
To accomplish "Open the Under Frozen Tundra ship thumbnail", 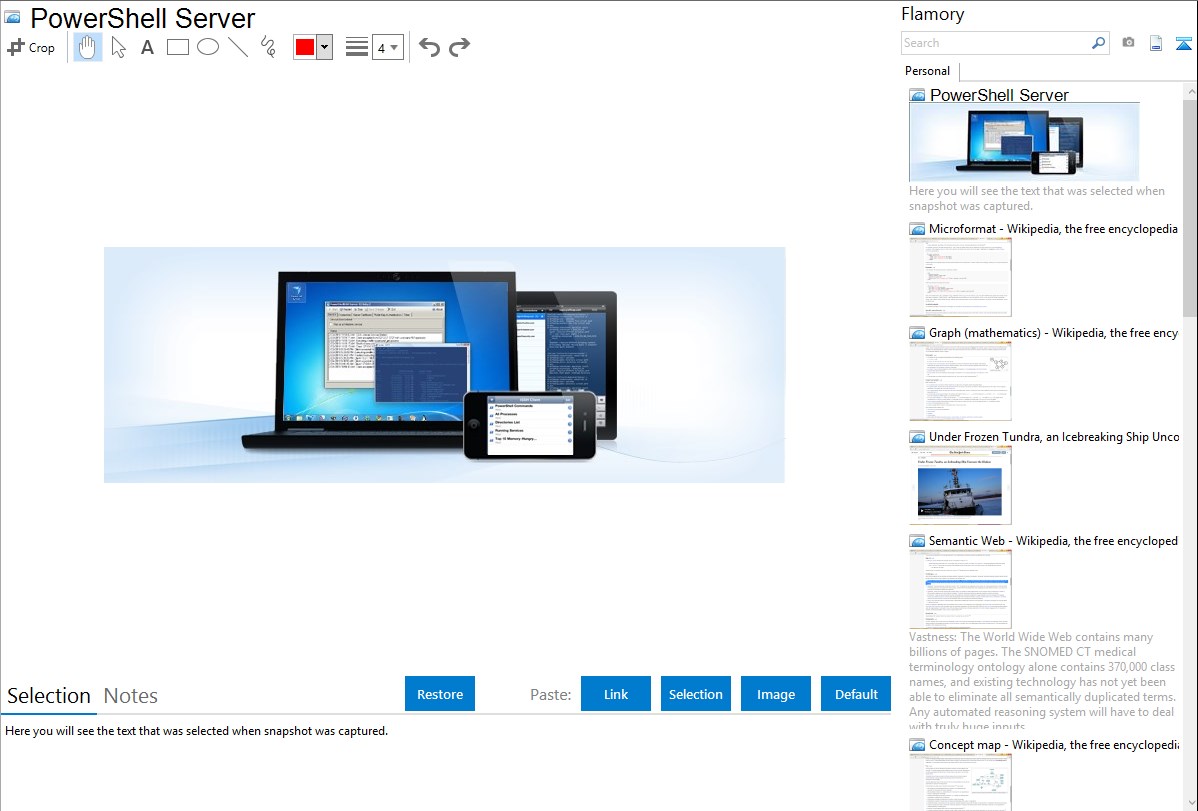I will pos(960,485).
